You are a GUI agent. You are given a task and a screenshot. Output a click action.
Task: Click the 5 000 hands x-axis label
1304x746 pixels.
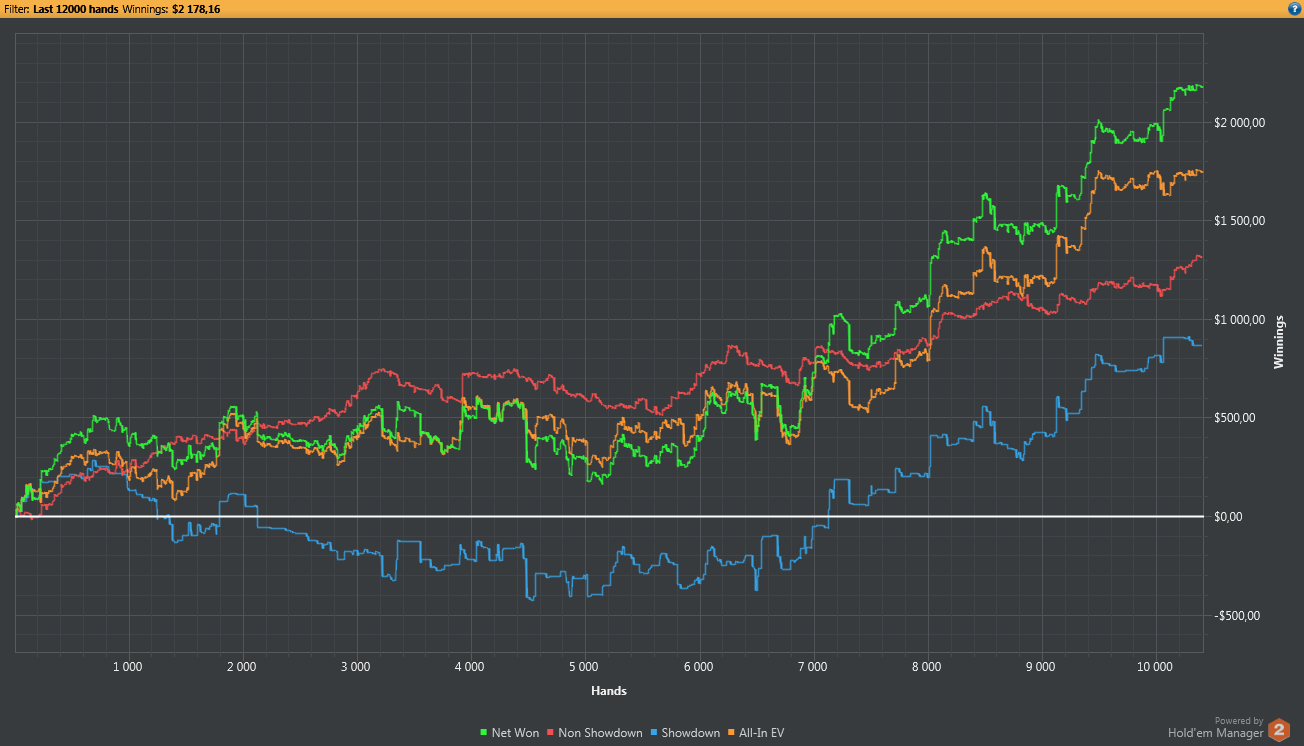click(584, 666)
